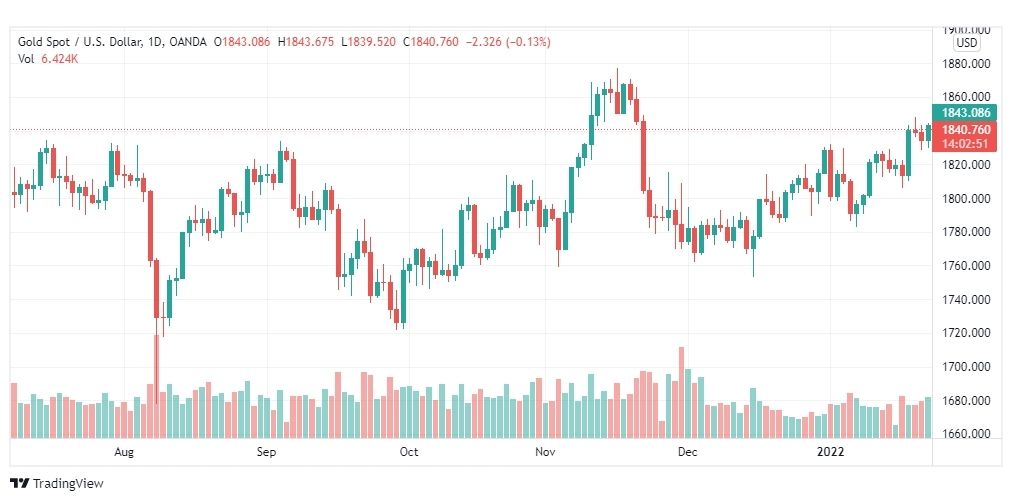Image resolution: width=1012 pixels, height=501 pixels.
Task: Click the 1660.000 price axis label
Action: (966, 434)
